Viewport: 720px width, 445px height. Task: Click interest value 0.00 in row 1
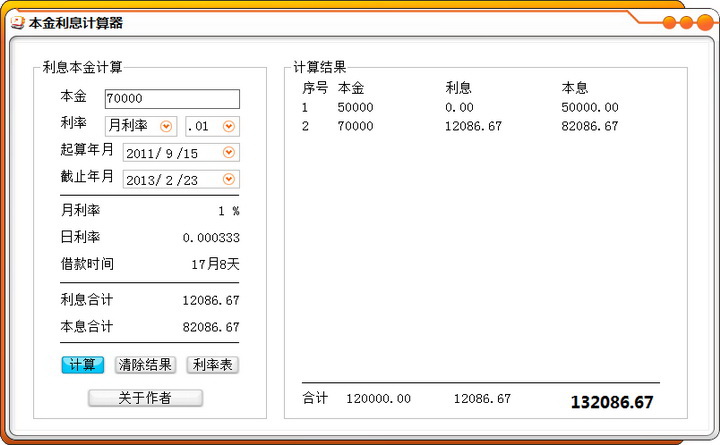tap(459, 107)
